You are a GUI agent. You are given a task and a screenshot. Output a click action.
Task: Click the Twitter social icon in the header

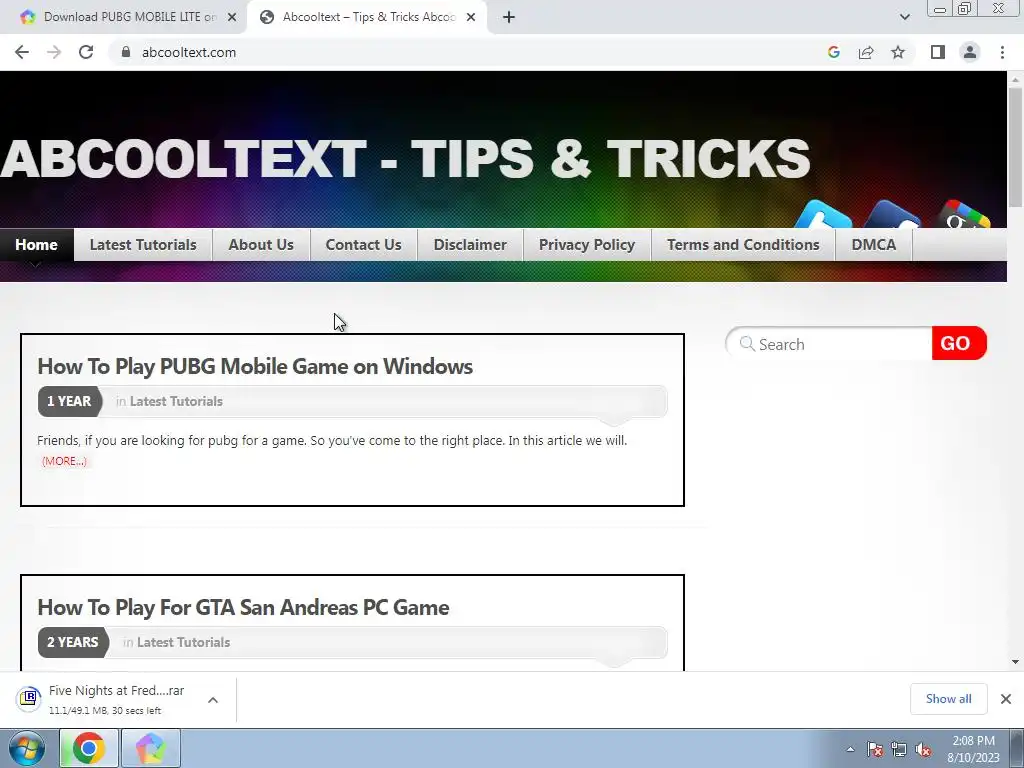click(824, 216)
